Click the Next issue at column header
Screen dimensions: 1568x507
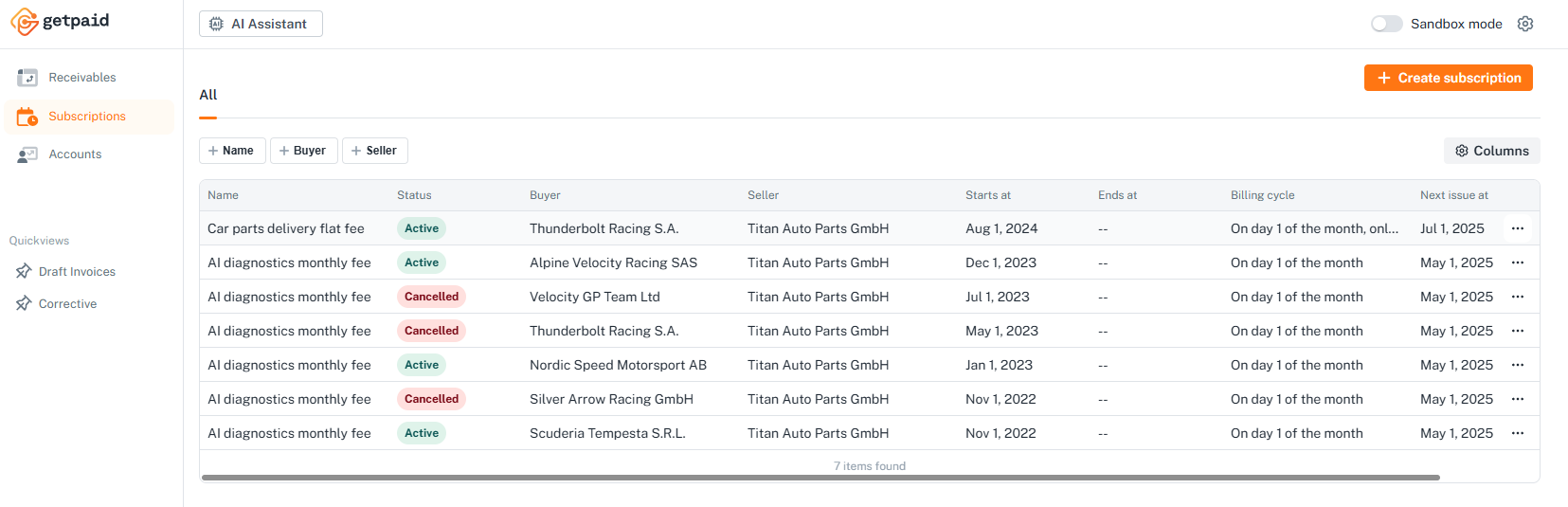[x=1453, y=195]
